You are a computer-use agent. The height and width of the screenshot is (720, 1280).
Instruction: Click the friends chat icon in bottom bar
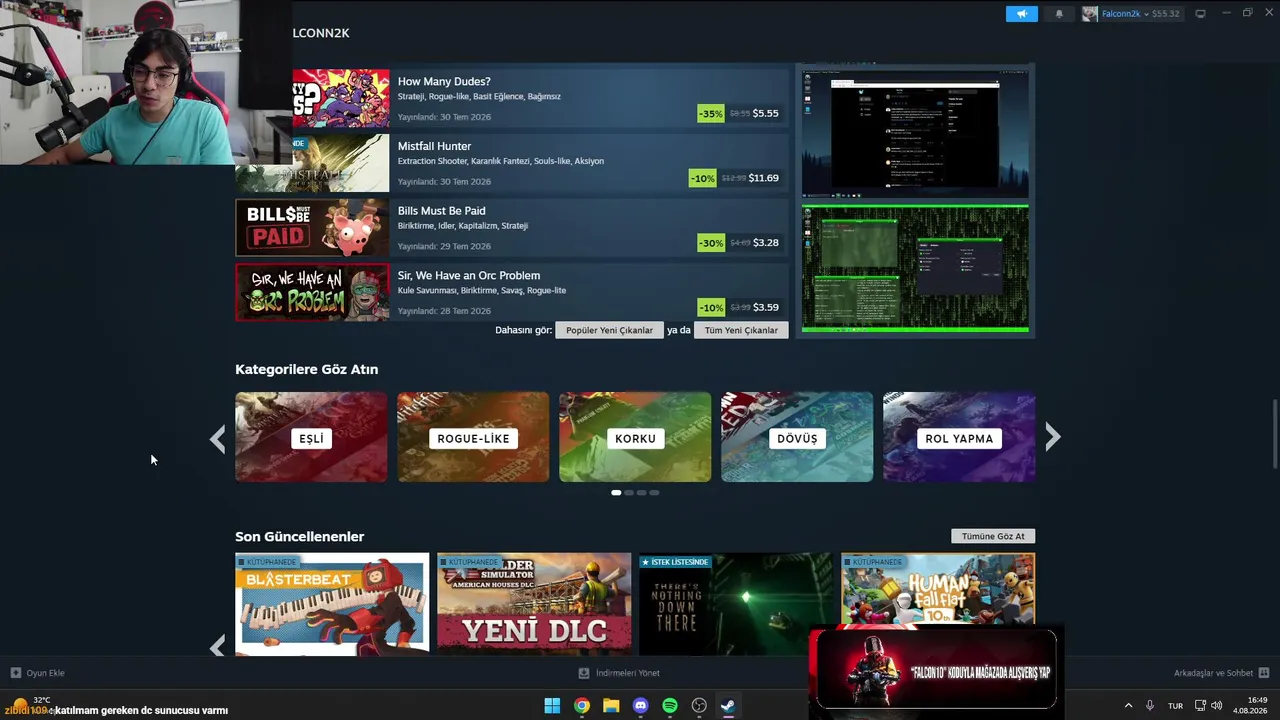[1264, 673]
